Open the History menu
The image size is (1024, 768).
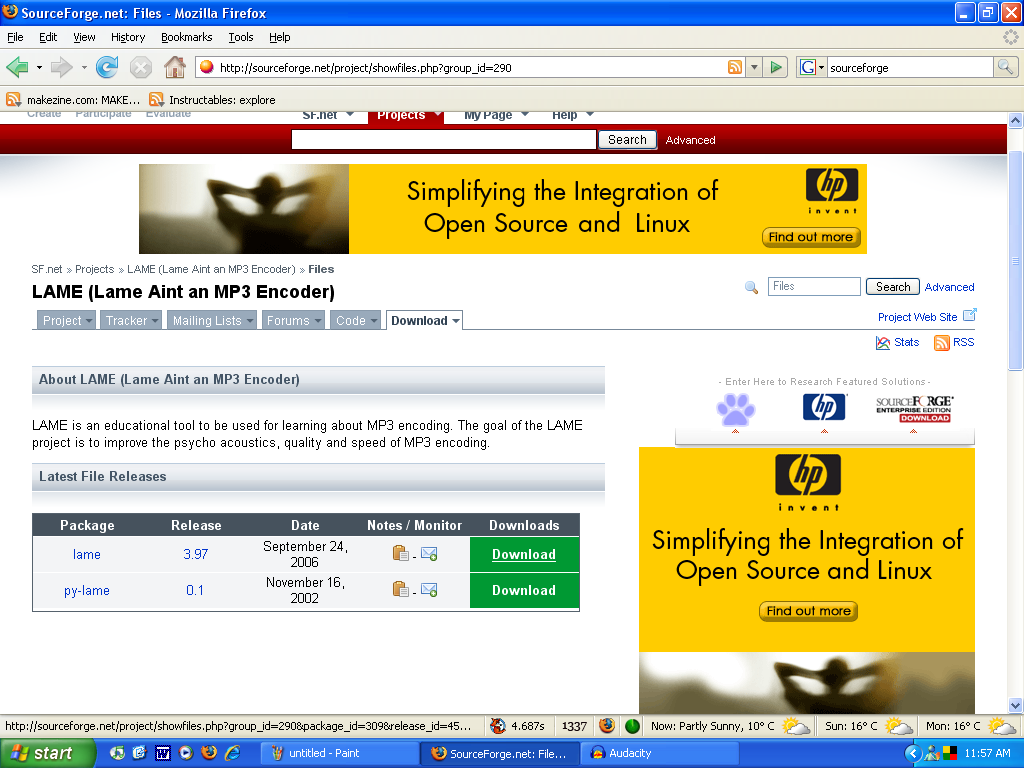pyautogui.click(x=128, y=37)
